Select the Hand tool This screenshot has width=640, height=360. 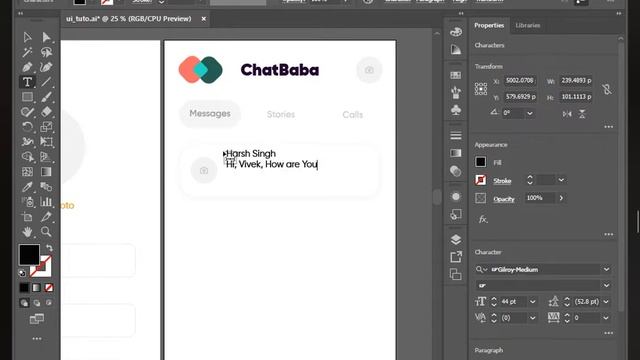pyautogui.click(x=27, y=232)
